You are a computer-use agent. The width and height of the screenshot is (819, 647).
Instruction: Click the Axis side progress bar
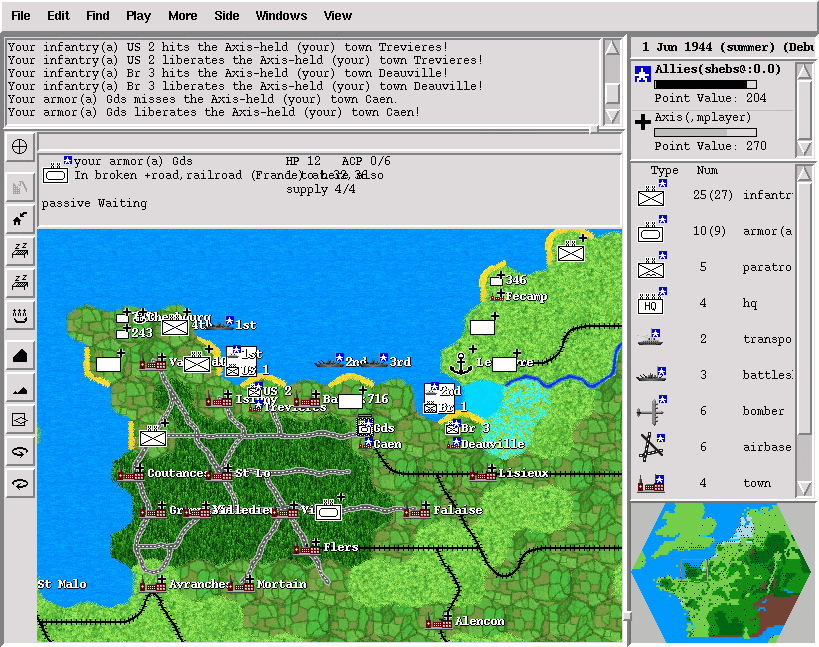pyautogui.click(x=705, y=133)
